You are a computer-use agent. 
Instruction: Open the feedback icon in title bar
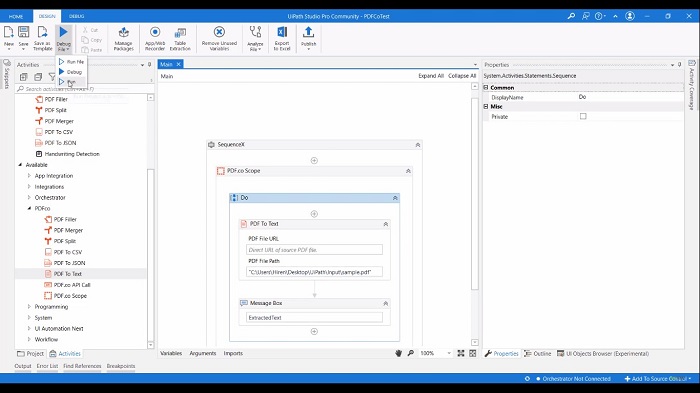click(x=586, y=16)
